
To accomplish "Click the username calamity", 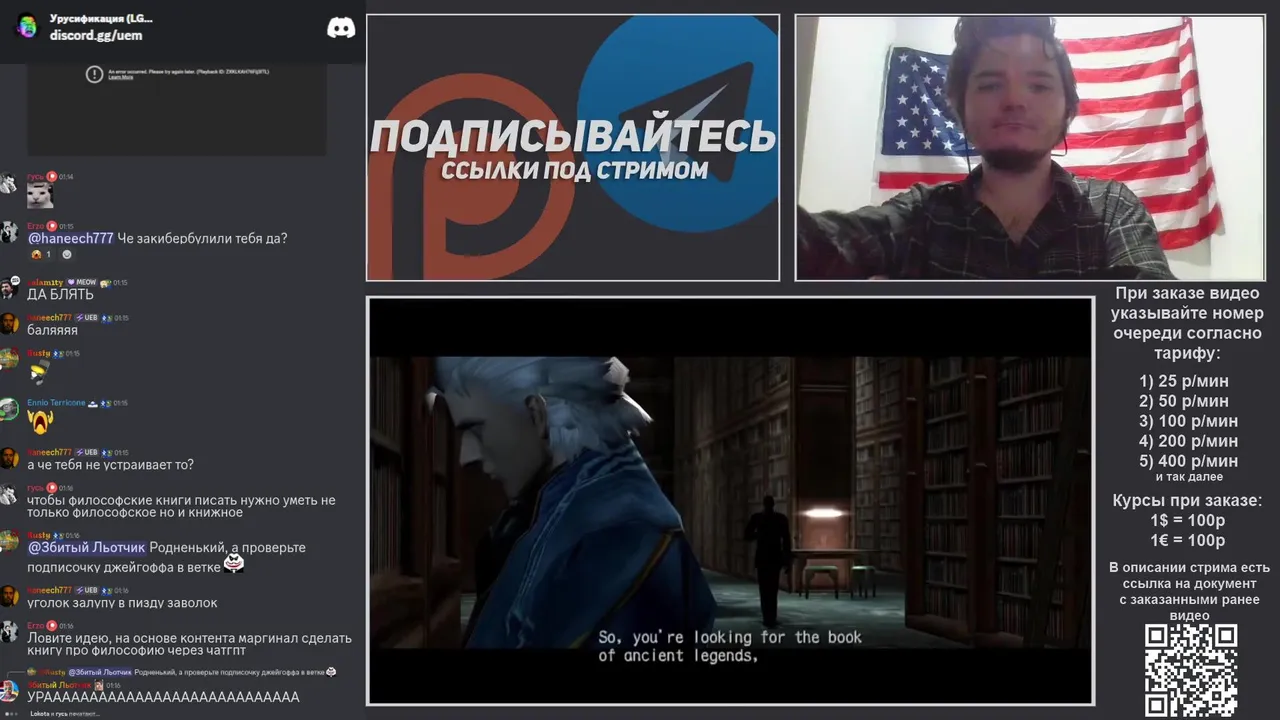I will [x=45, y=283].
